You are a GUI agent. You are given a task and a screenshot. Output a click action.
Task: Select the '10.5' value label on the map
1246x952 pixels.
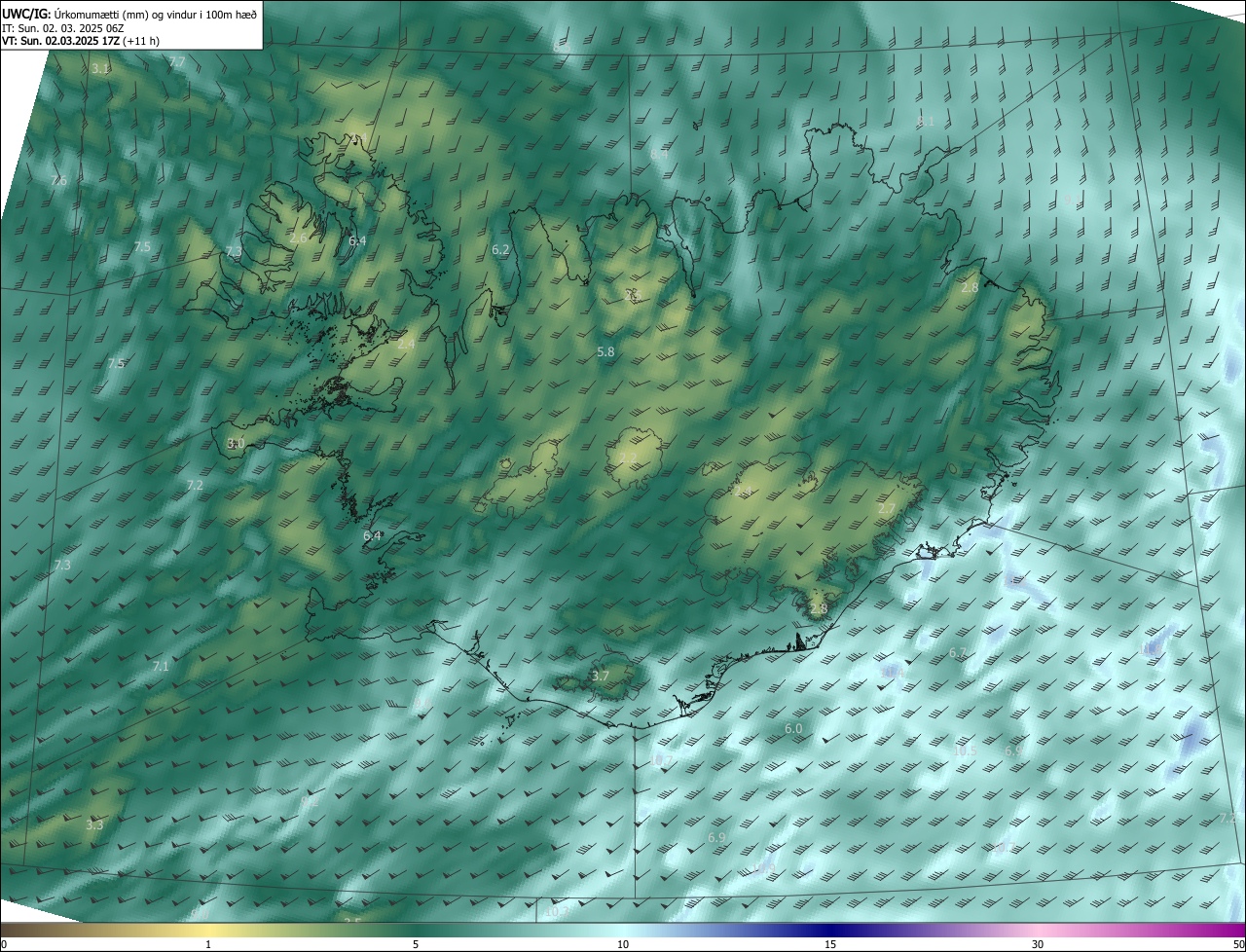click(964, 751)
